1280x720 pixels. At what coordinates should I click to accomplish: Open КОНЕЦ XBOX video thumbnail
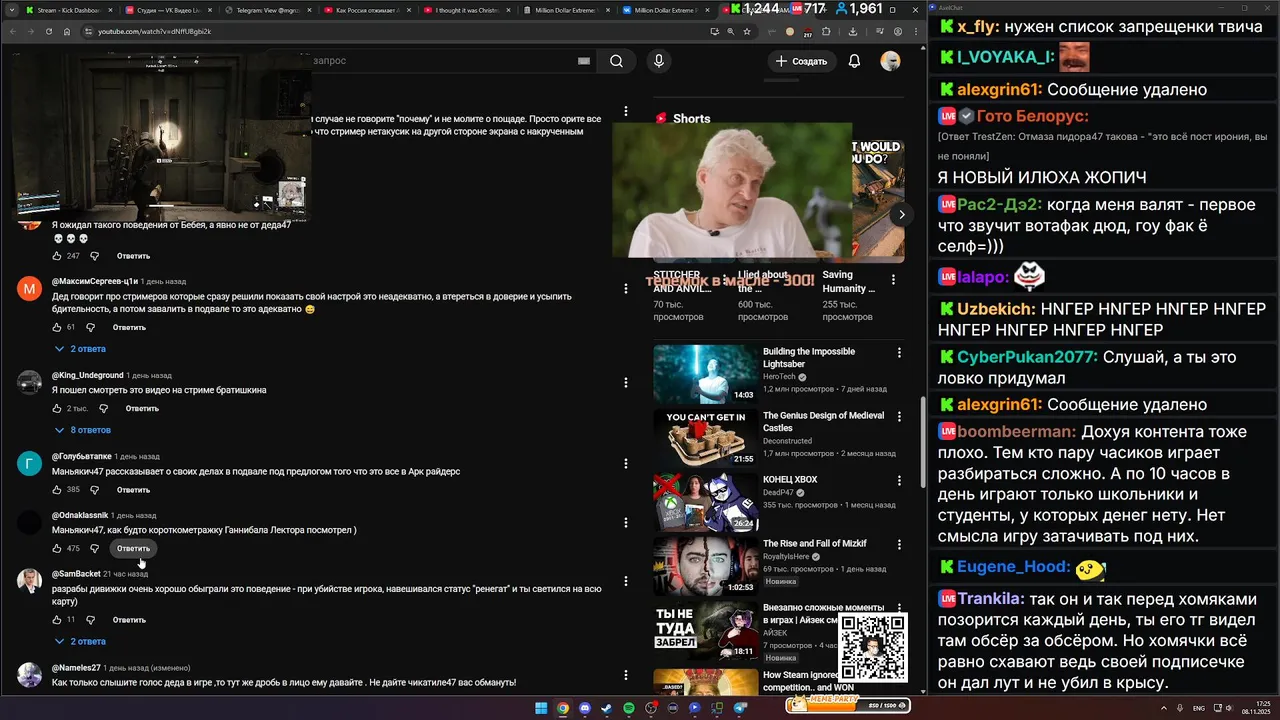click(x=706, y=502)
